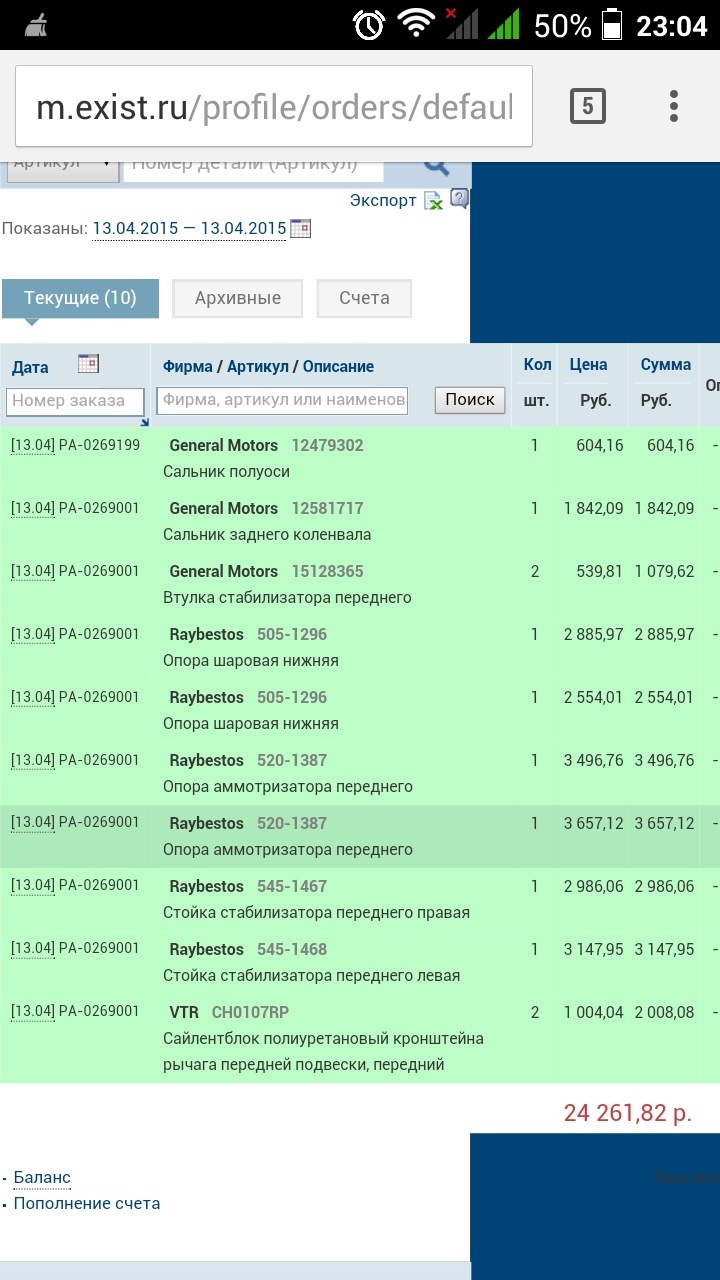Sort by Сумма column header
720x1280 pixels.
(x=666, y=365)
